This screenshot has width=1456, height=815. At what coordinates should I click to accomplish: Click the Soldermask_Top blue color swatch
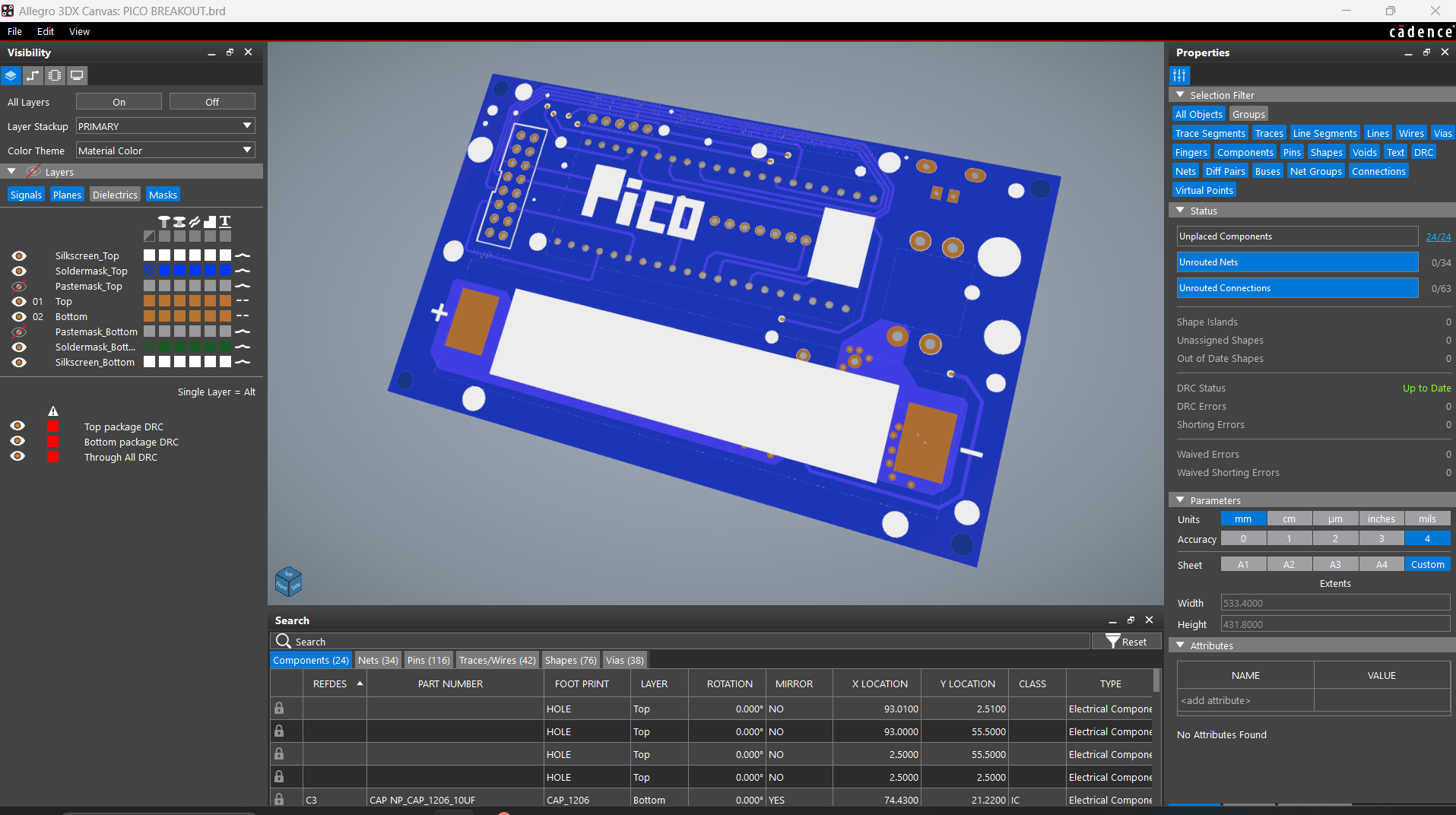(x=165, y=271)
